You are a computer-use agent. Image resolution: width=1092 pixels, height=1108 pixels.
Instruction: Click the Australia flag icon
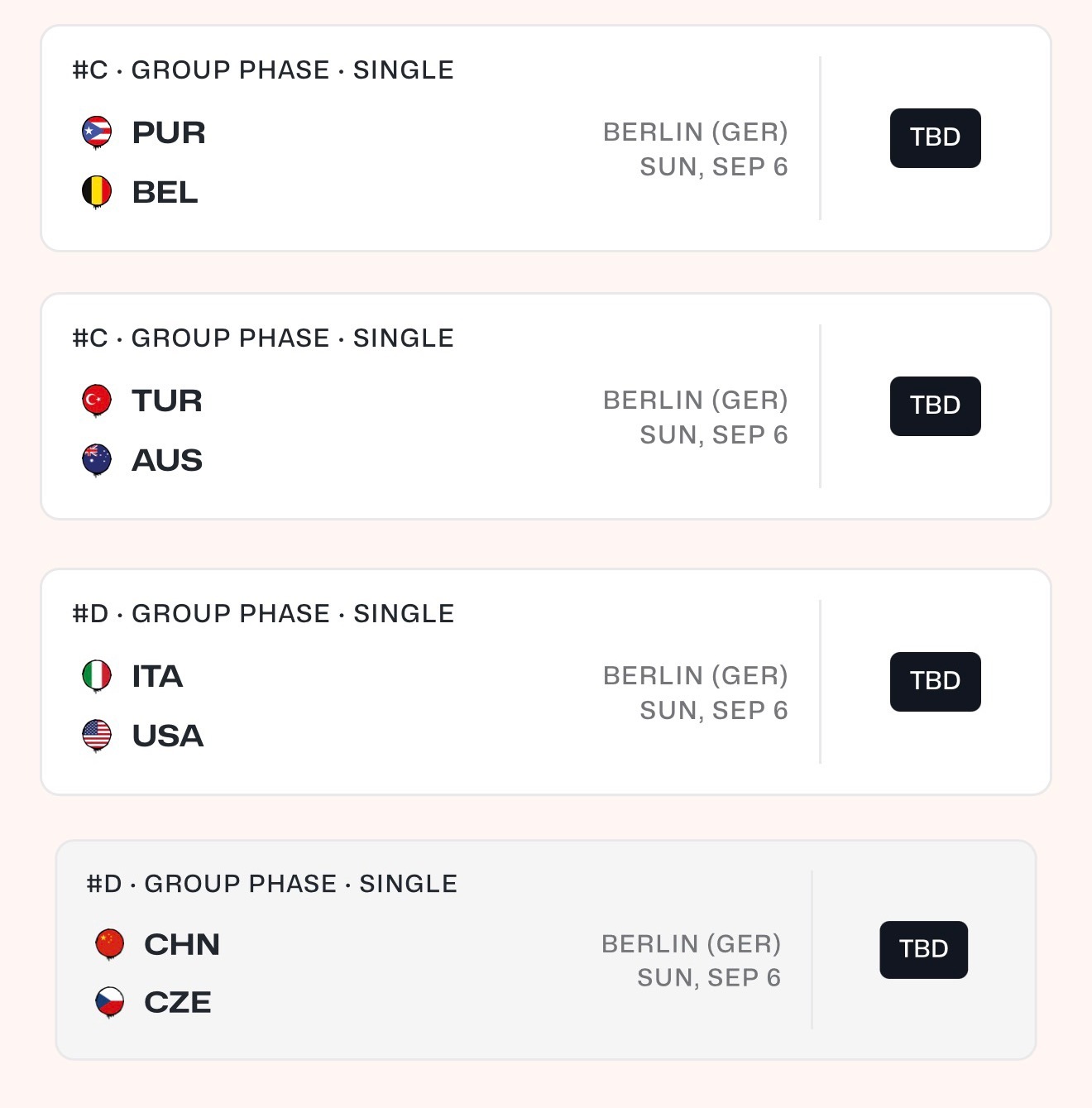coord(97,460)
